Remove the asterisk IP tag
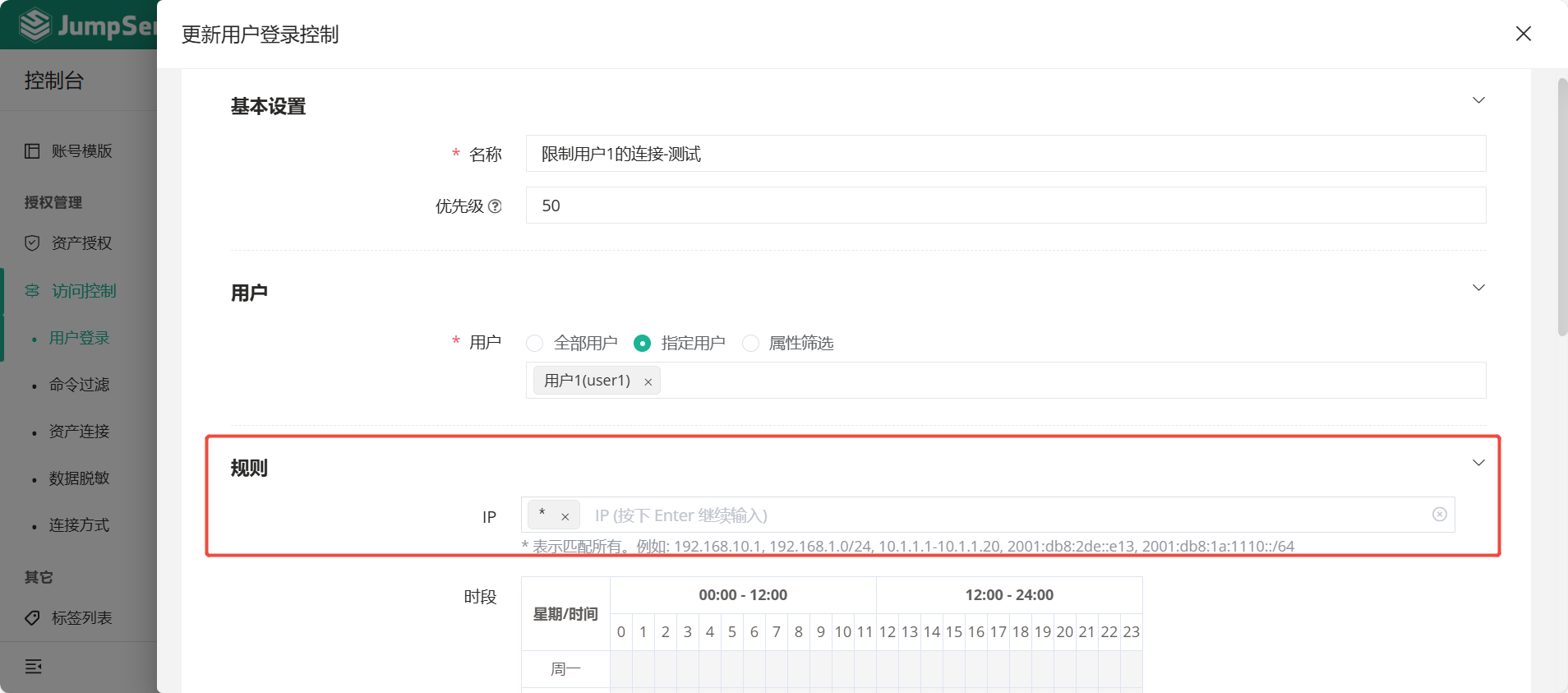The width and height of the screenshot is (1568, 693). (565, 517)
